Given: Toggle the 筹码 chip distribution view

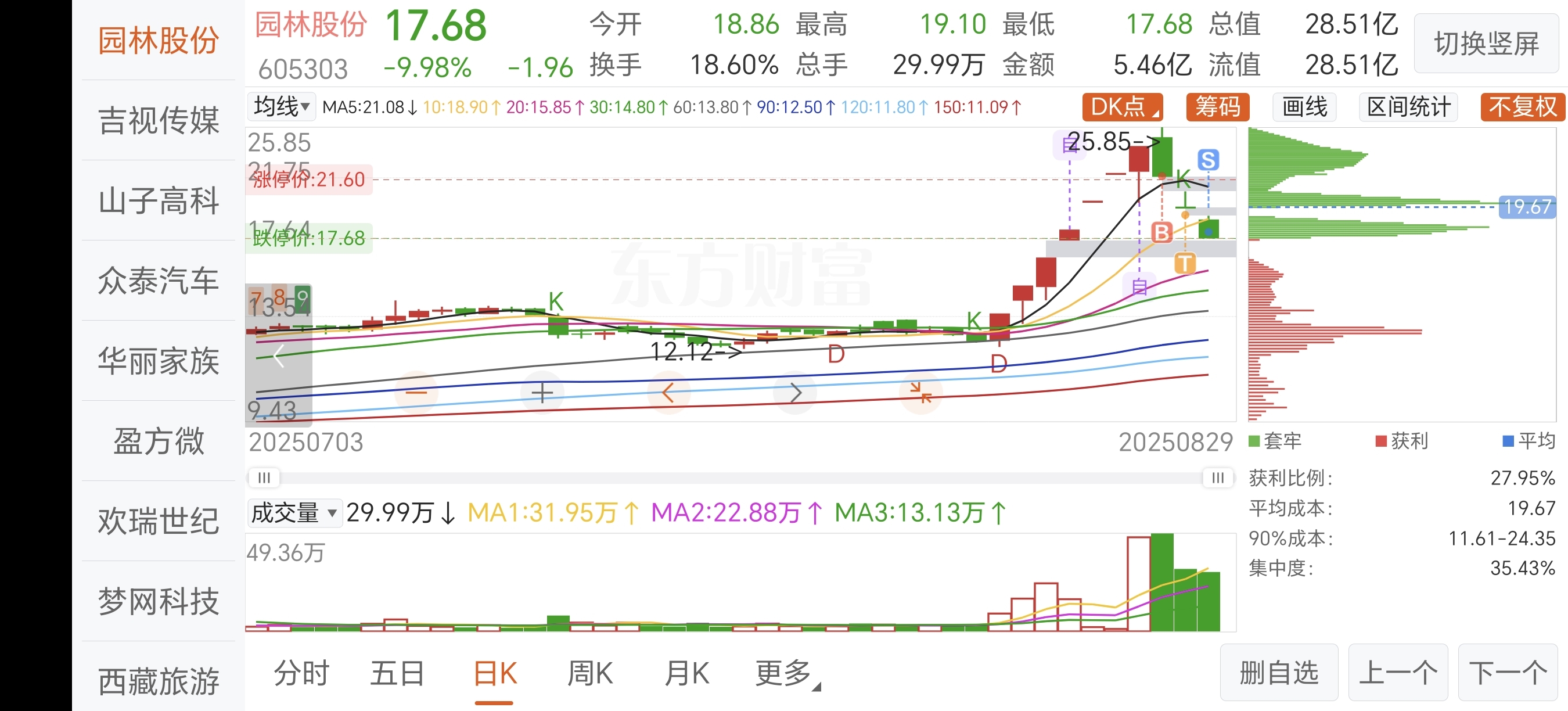Looking at the screenshot, I should [1218, 107].
